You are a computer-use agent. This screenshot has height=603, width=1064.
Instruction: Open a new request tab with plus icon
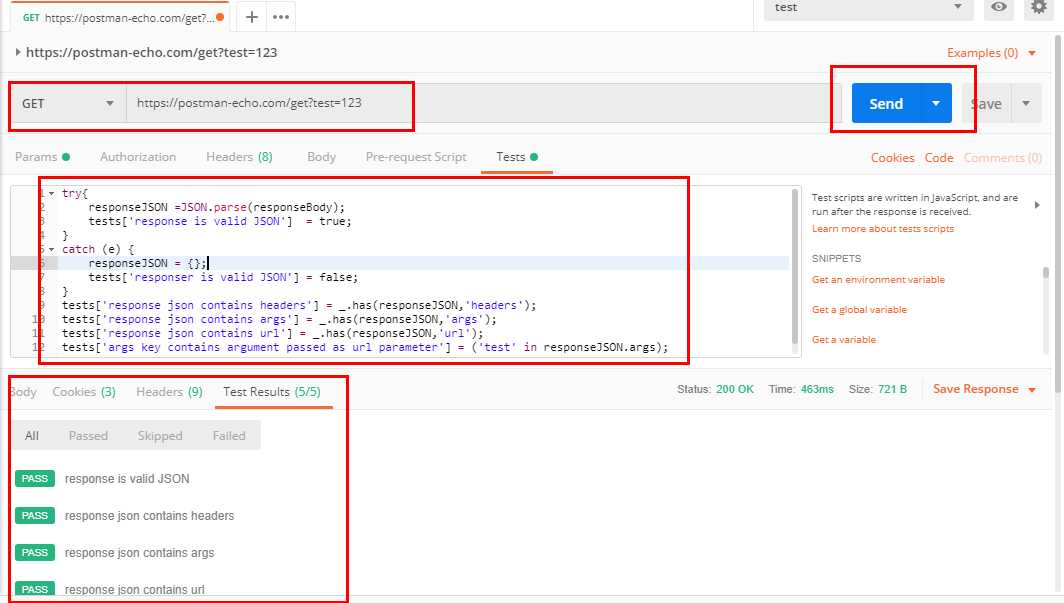tap(252, 17)
